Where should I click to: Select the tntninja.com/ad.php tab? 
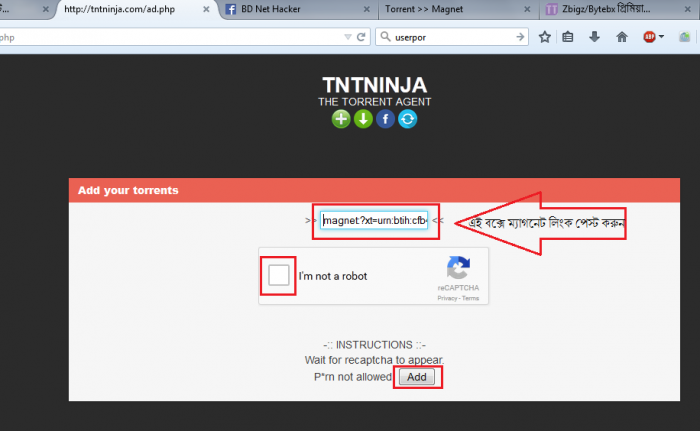136,9
